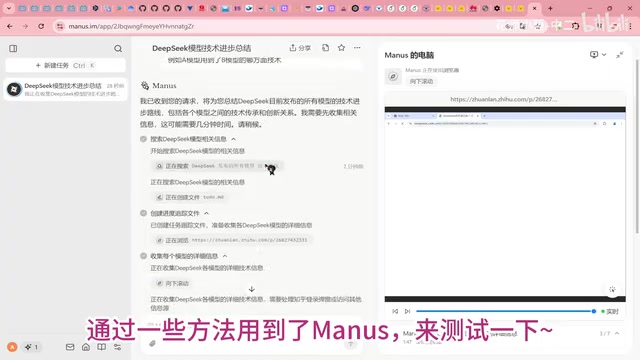The width and height of the screenshot is (640, 360).
Task: Jump to latest message with down arrow
Action: pos(252,289)
